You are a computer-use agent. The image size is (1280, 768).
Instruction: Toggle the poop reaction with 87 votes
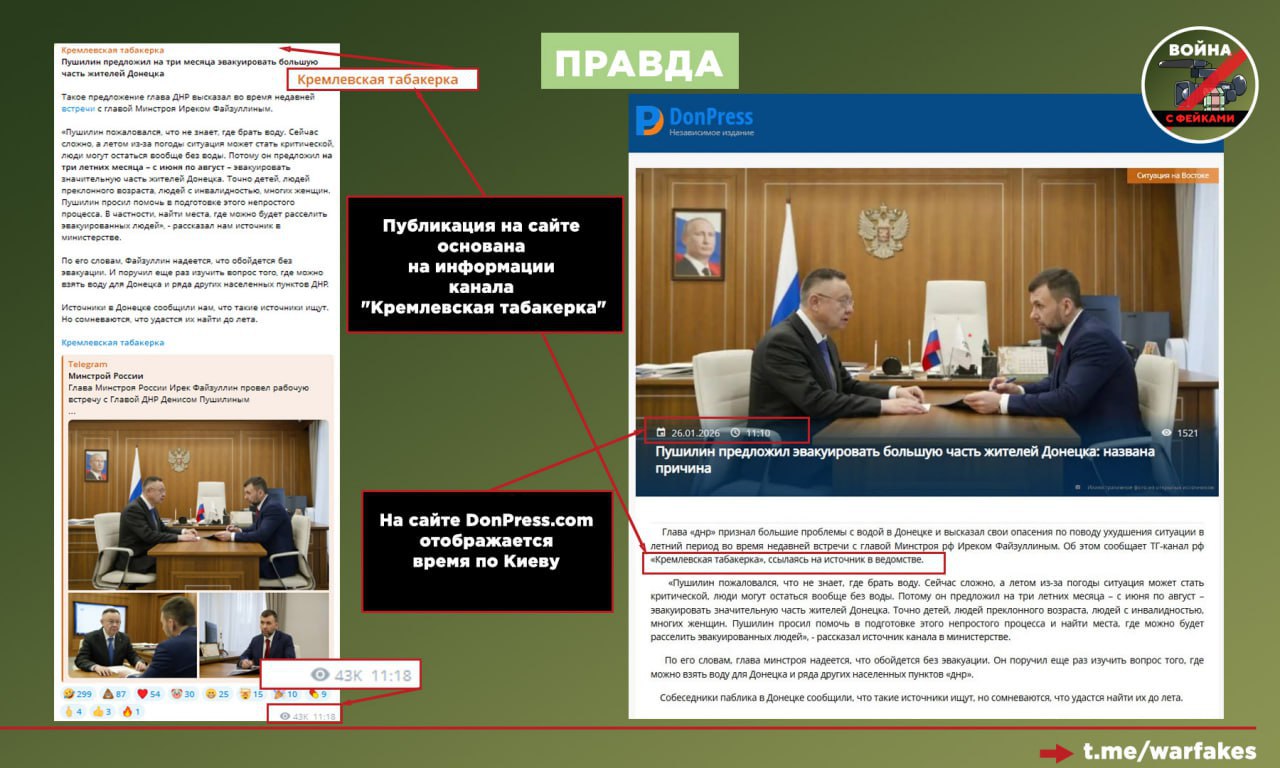coord(108,694)
